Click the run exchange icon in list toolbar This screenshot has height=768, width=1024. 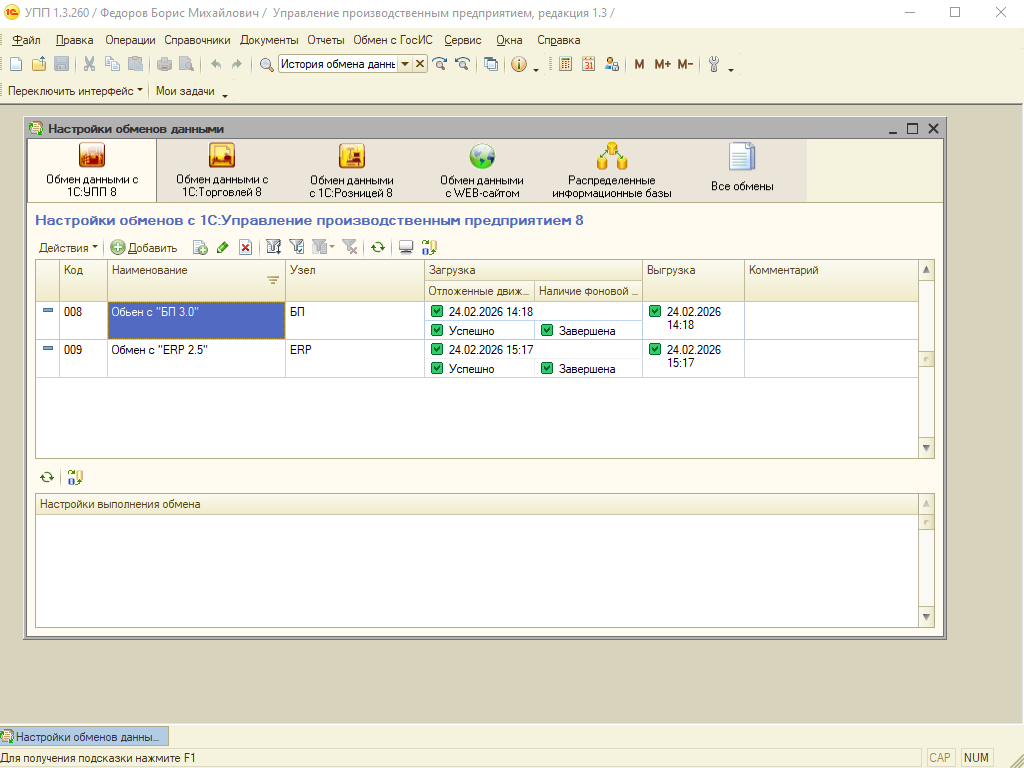click(x=429, y=248)
